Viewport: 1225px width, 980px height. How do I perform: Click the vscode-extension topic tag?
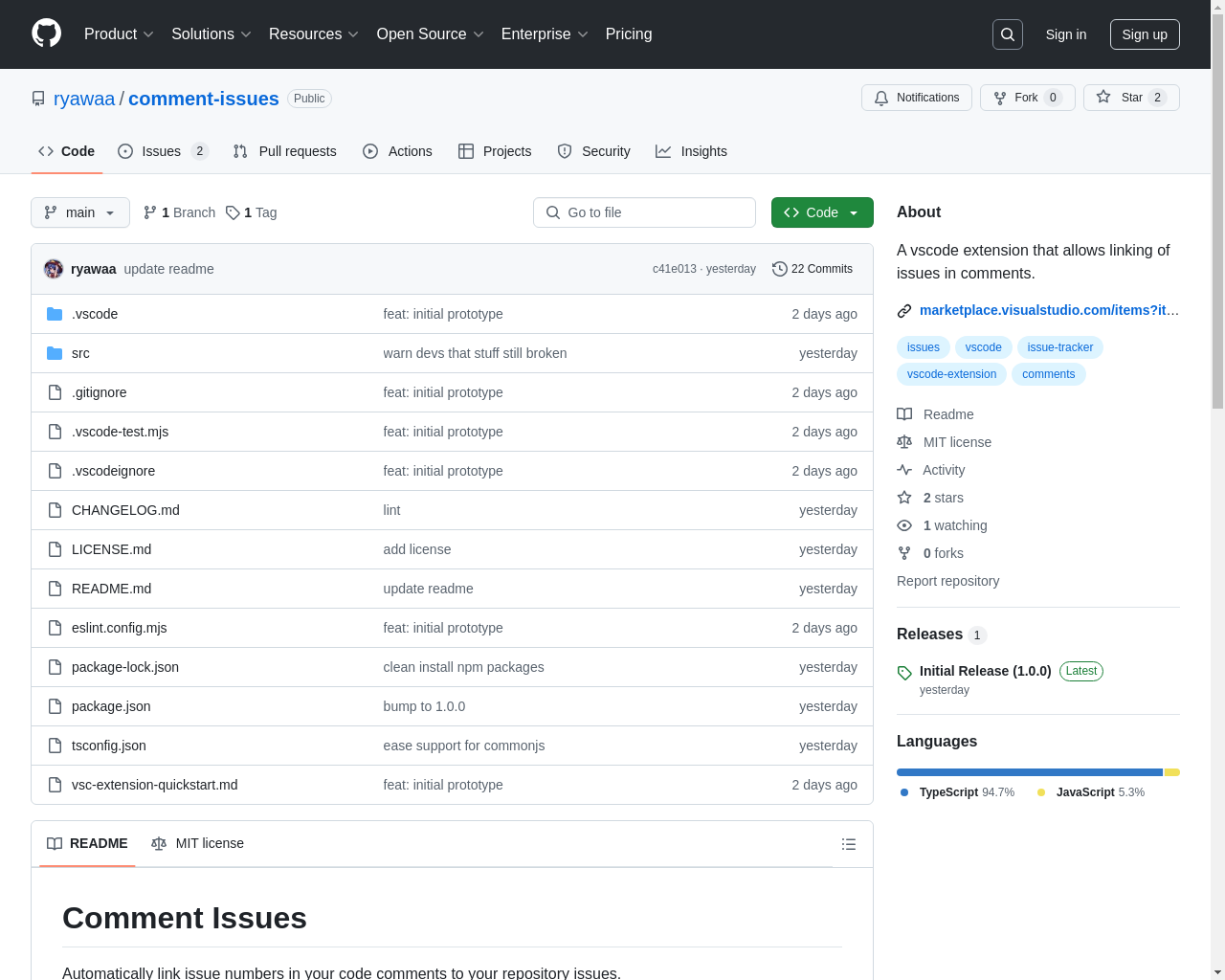point(951,374)
